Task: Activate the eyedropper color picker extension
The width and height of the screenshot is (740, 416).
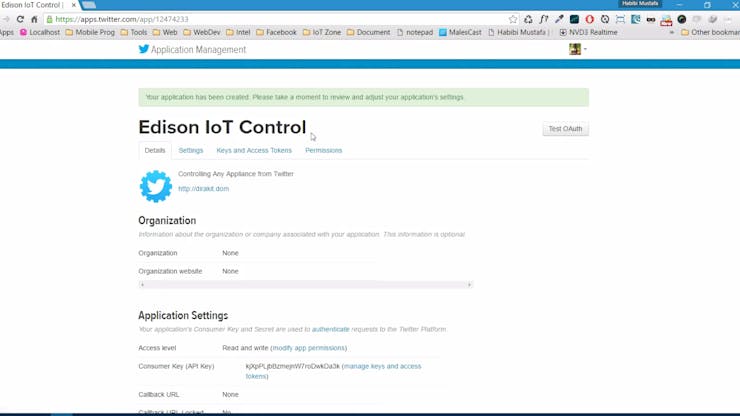Action: [559, 19]
